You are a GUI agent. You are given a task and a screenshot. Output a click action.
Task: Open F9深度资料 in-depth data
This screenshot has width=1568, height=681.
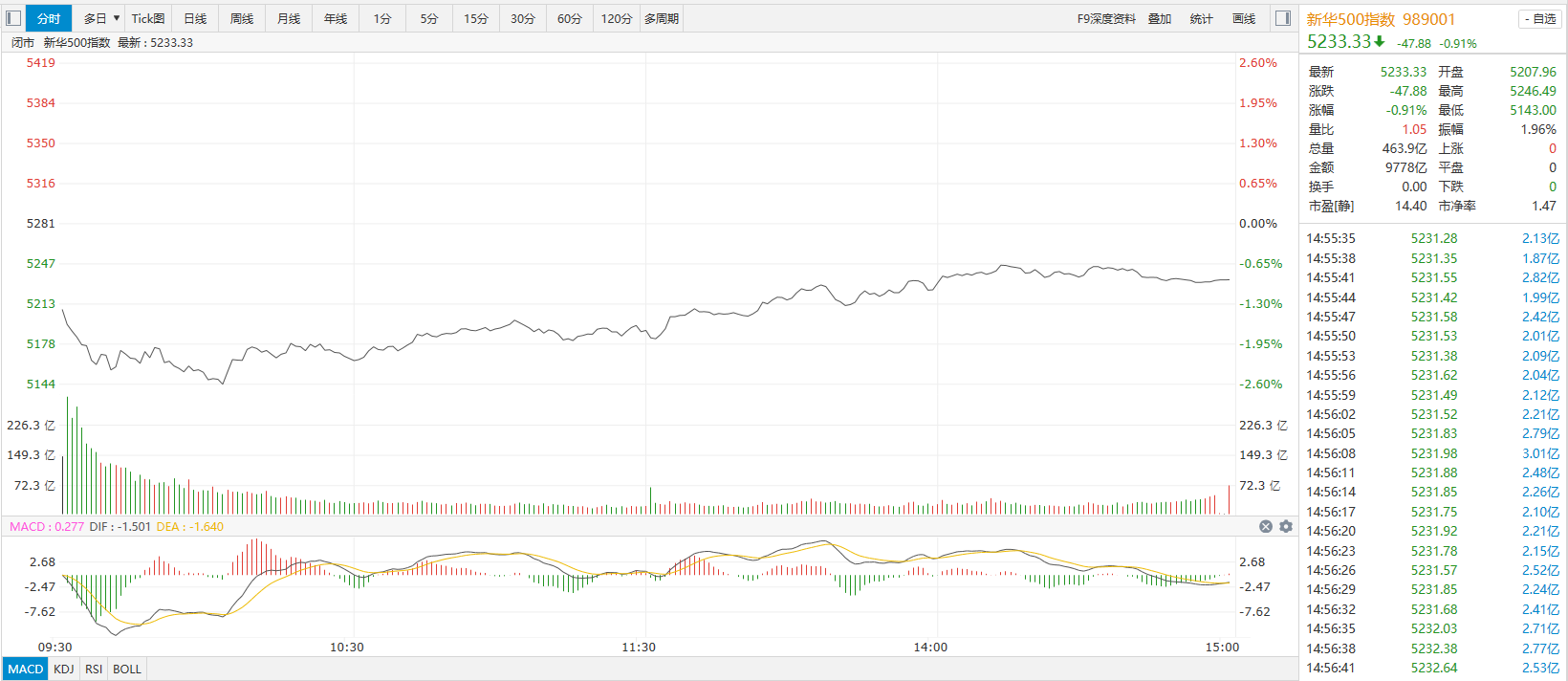(1106, 18)
